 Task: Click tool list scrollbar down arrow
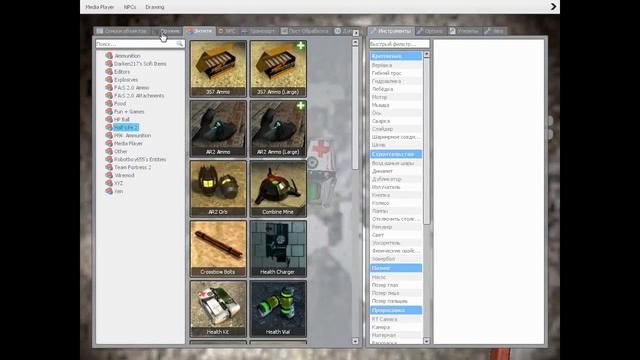[427, 341]
